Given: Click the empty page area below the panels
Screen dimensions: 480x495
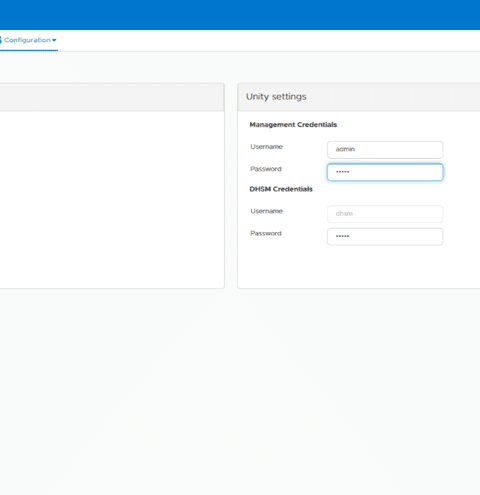Looking at the screenshot, I should (x=240, y=392).
